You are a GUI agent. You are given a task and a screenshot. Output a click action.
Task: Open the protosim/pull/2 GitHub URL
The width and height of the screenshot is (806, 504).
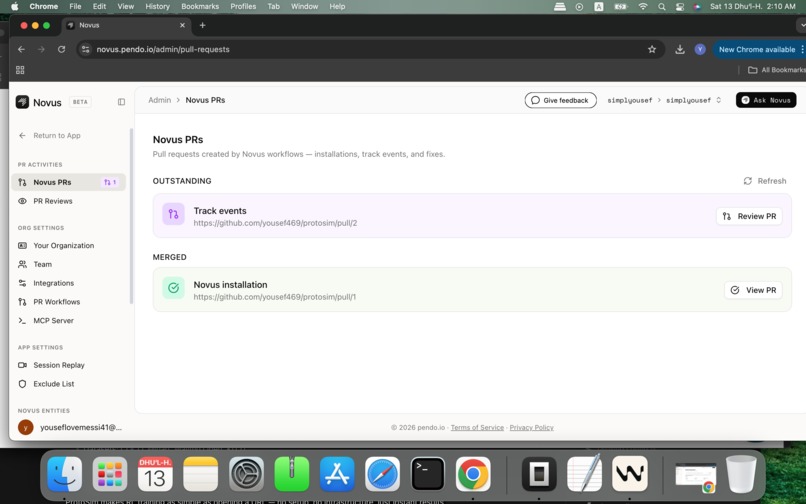point(275,223)
